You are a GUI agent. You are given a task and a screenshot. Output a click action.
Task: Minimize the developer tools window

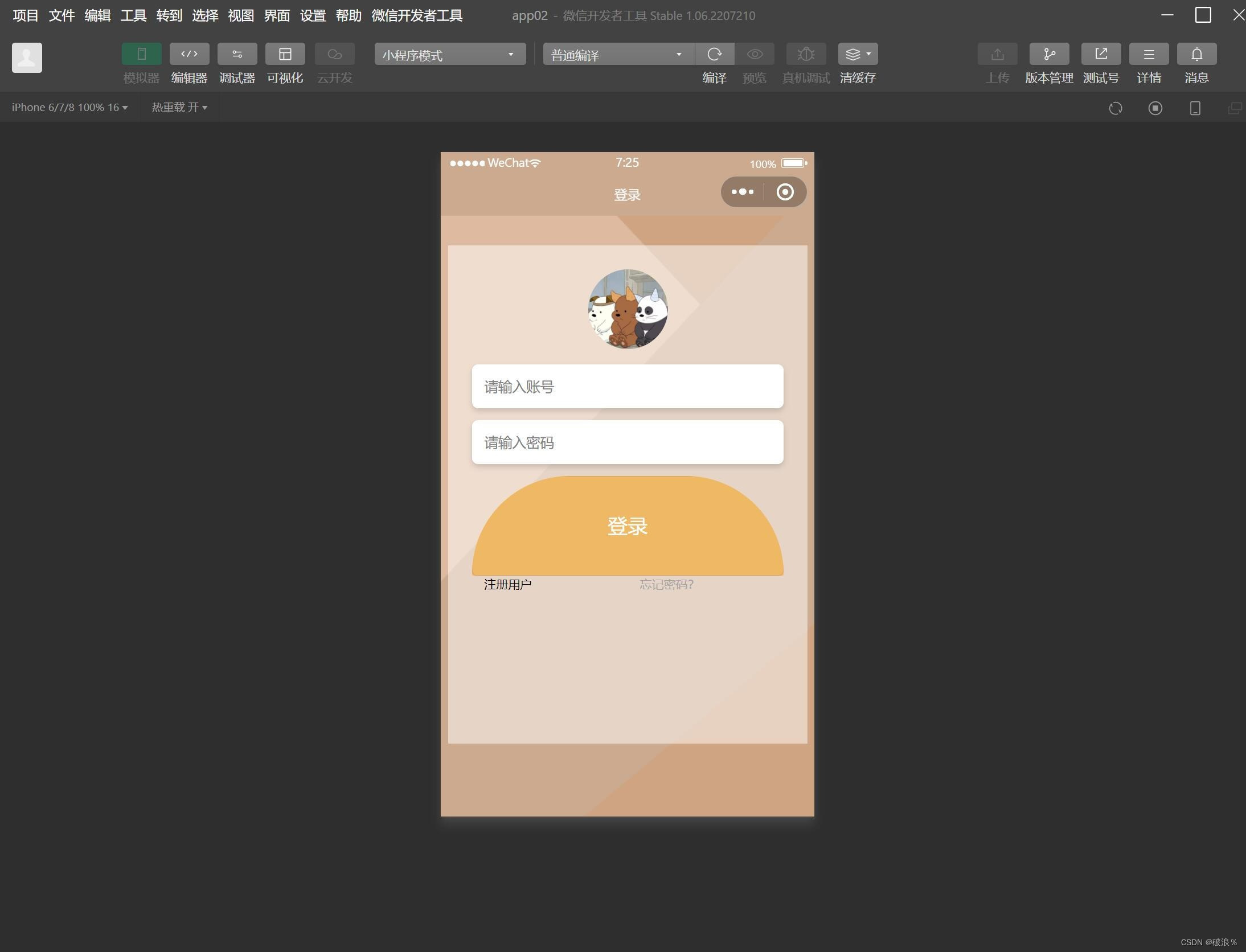point(1167,15)
